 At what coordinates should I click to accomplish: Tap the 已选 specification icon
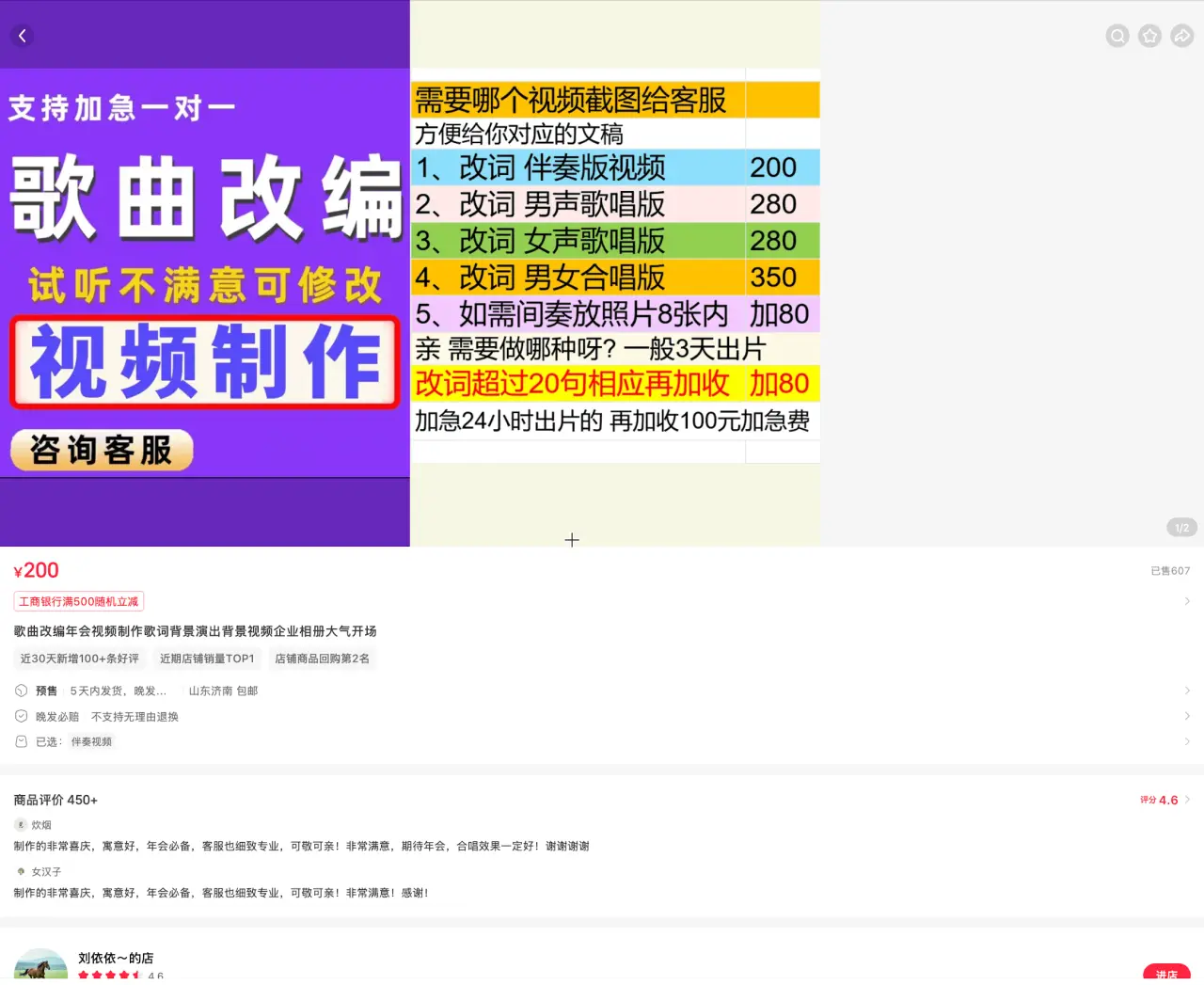tap(22, 741)
